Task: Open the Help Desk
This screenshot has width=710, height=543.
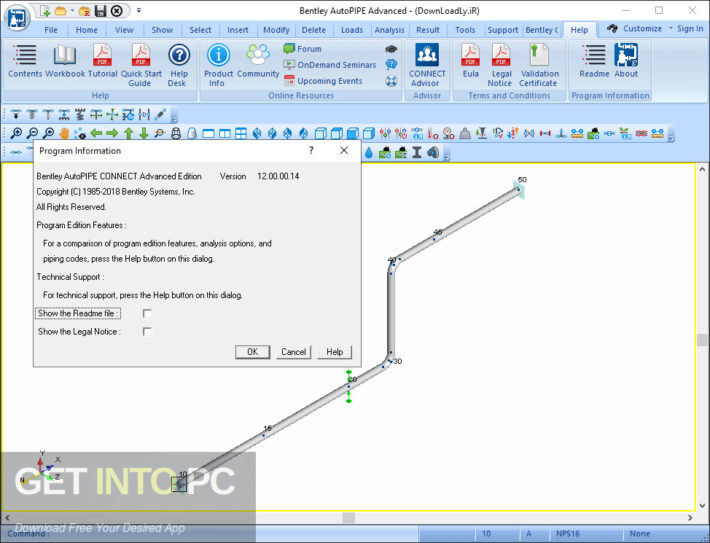Action: (x=179, y=66)
